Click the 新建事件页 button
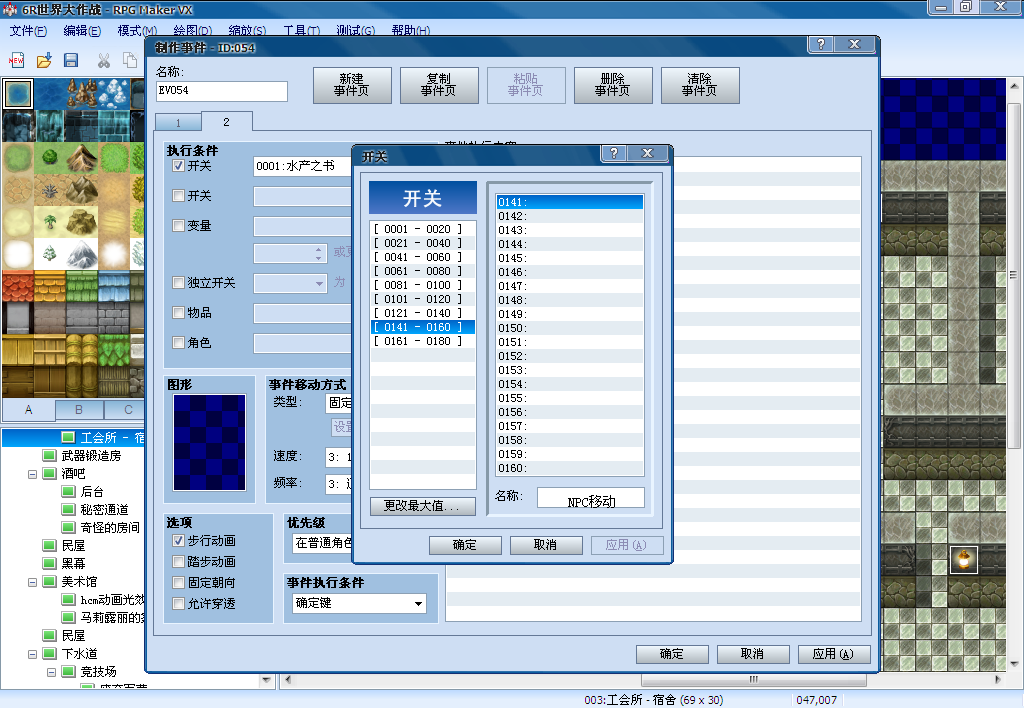The image size is (1024, 708). coord(352,86)
